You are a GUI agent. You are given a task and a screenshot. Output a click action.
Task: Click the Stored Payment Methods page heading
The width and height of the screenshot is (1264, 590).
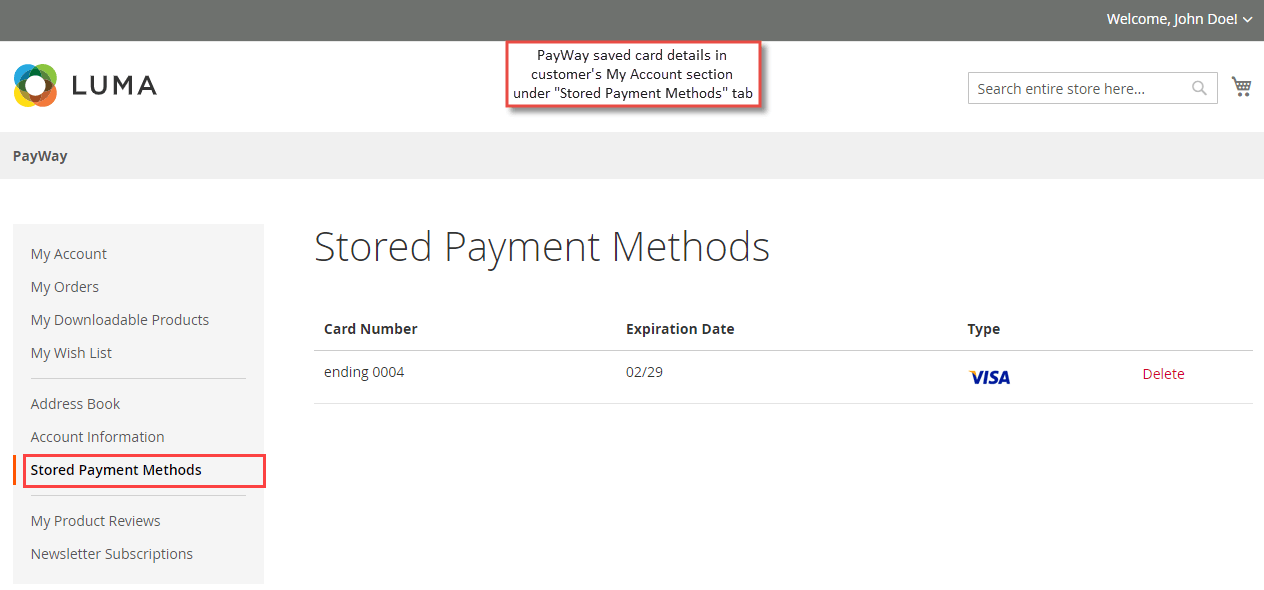pos(541,246)
